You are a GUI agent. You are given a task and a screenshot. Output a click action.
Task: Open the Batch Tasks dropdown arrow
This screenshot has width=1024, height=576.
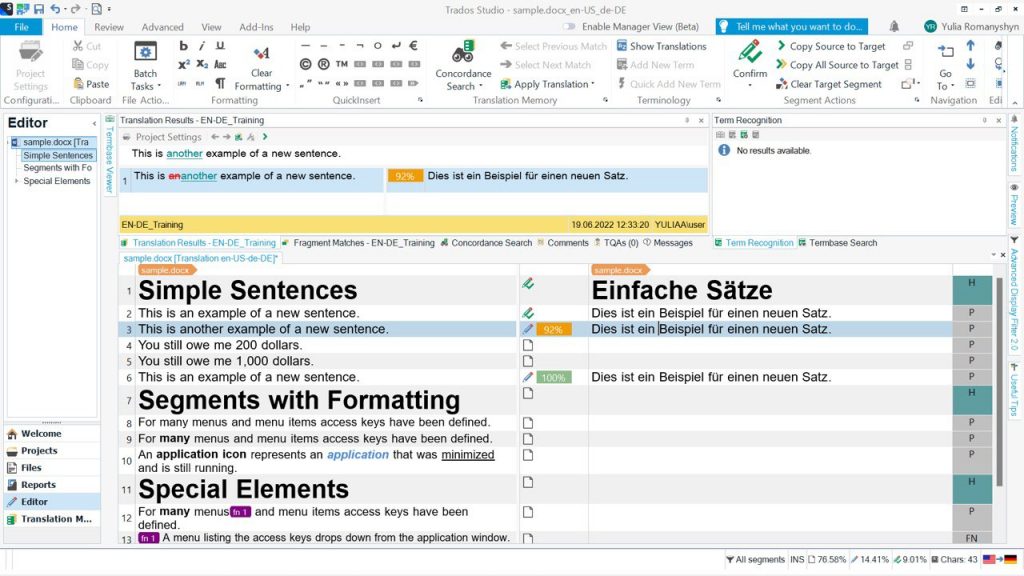coord(159,86)
